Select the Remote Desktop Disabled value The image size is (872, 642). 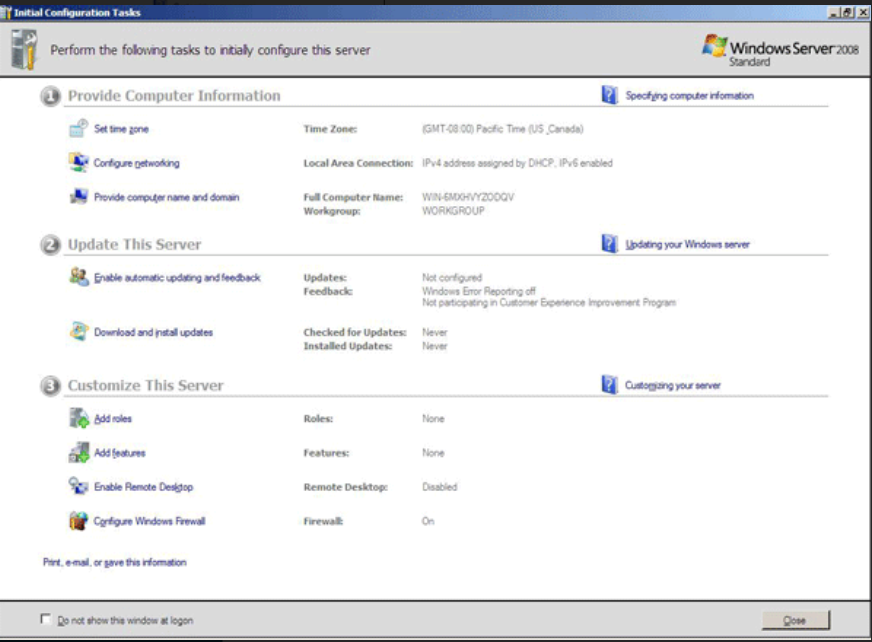(x=439, y=487)
